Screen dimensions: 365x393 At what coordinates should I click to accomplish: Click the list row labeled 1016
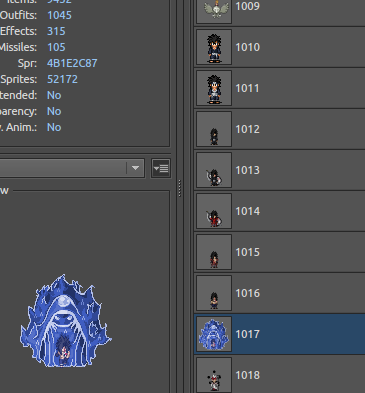point(280,293)
